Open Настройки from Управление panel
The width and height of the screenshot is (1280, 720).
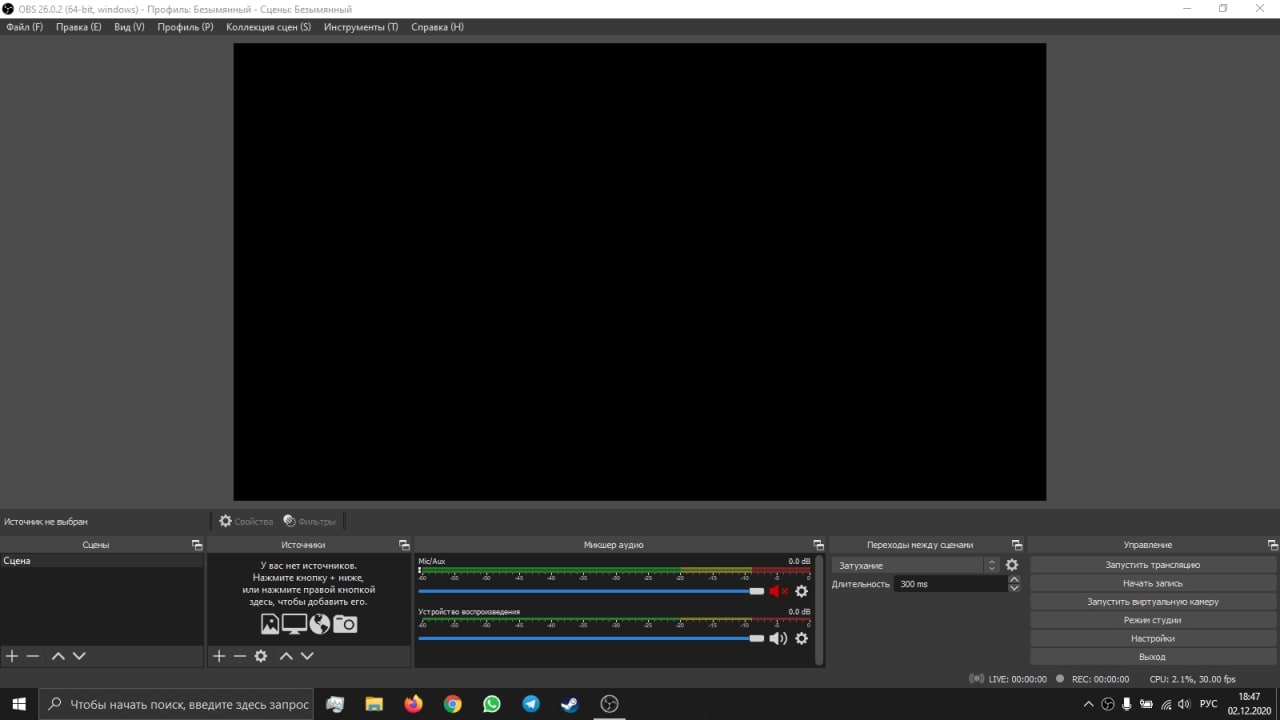(1152, 638)
